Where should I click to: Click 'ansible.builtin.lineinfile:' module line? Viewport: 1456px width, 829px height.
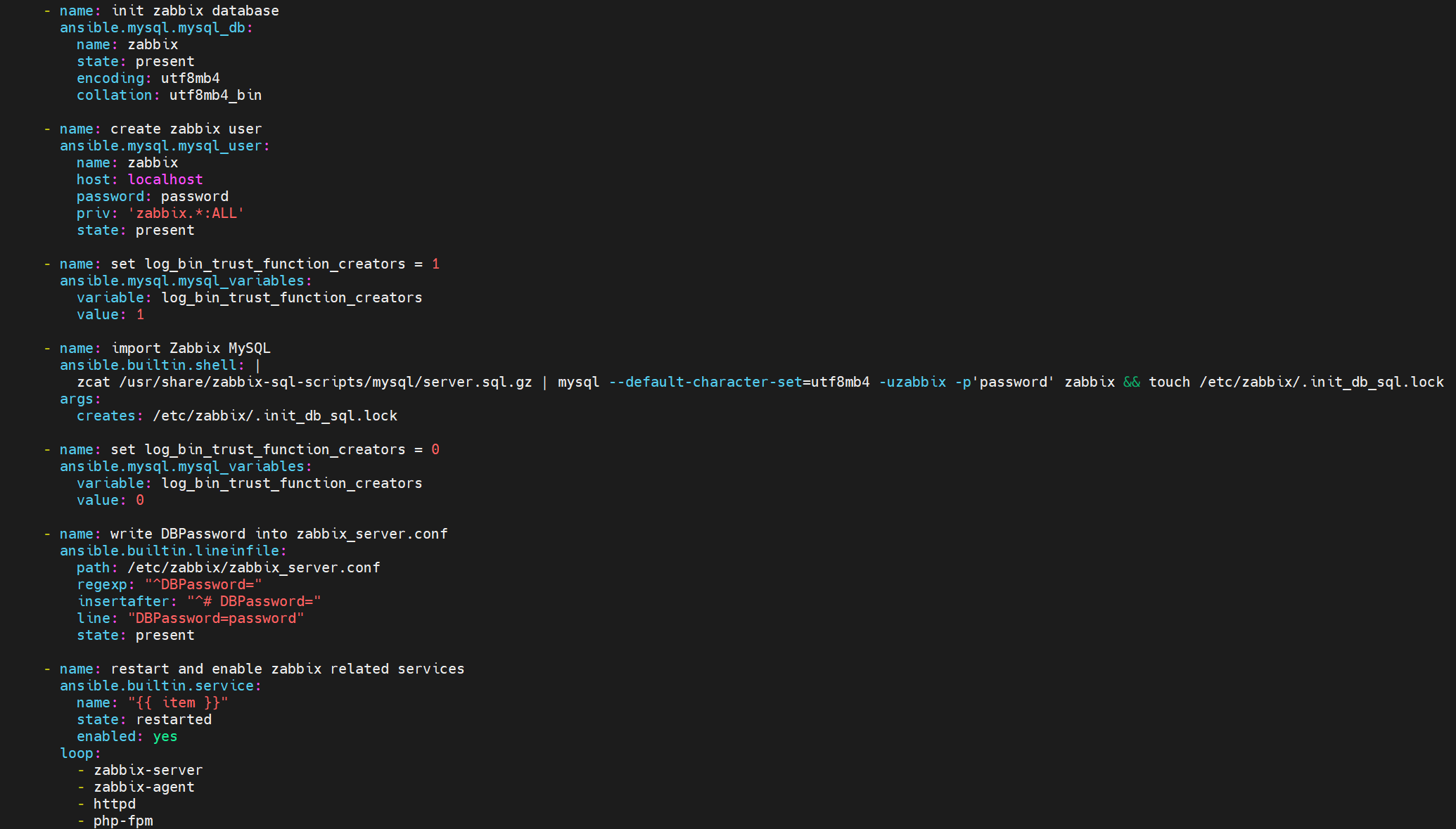click(173, 551)
